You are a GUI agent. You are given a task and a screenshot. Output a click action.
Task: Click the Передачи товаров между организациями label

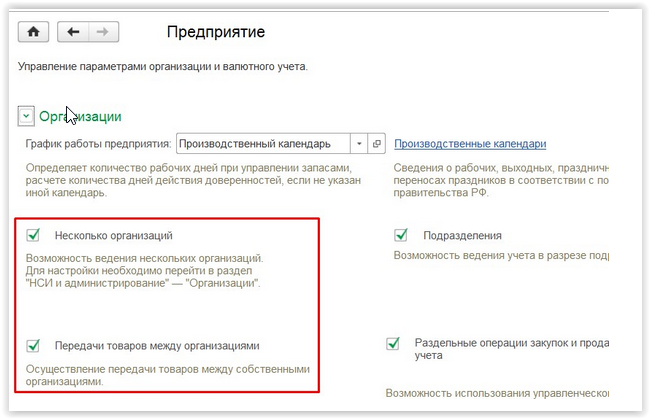(157, 346)
